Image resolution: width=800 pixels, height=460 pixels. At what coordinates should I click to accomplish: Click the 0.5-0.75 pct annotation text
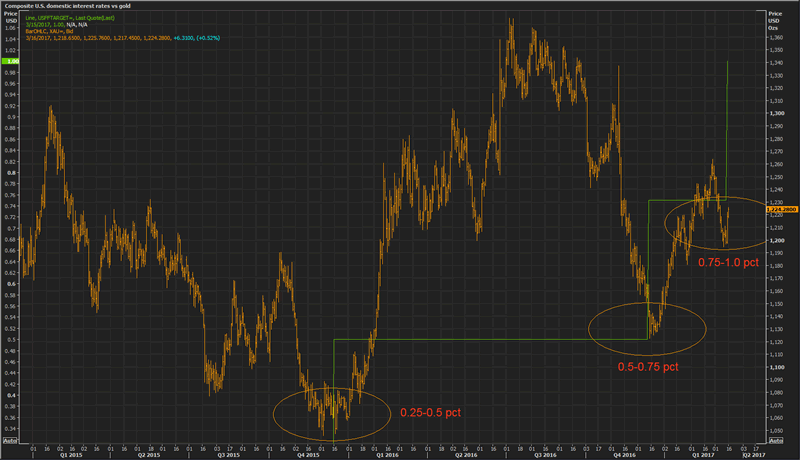(648, 367)
